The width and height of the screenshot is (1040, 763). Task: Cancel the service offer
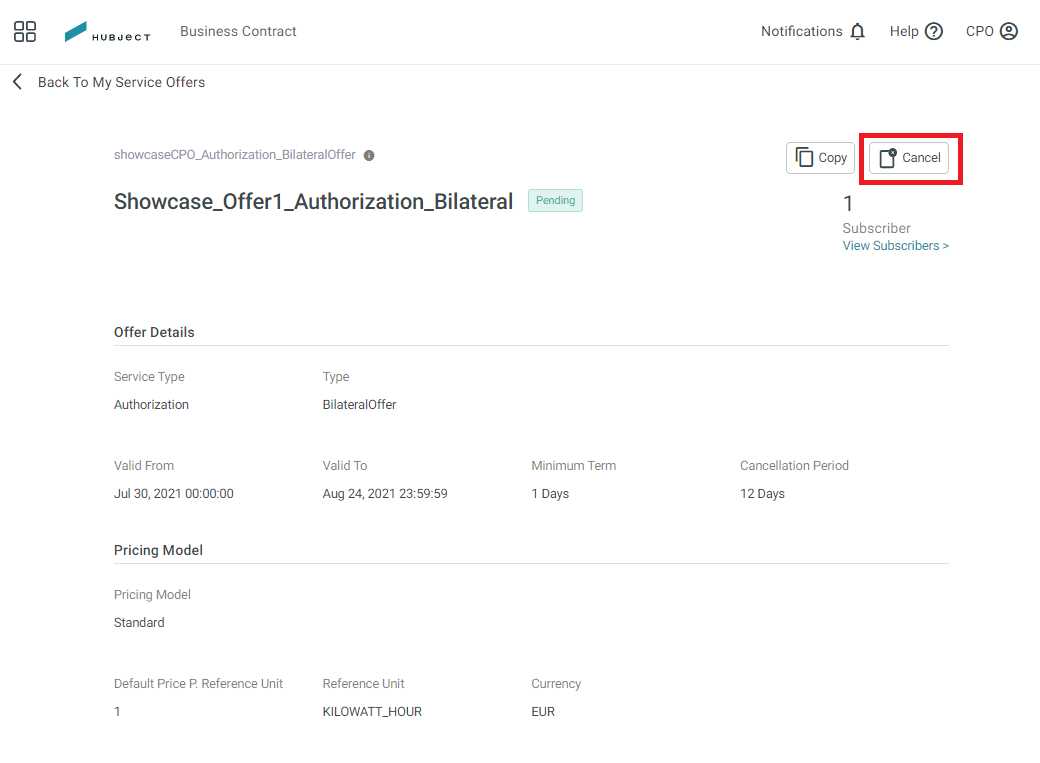909,158
